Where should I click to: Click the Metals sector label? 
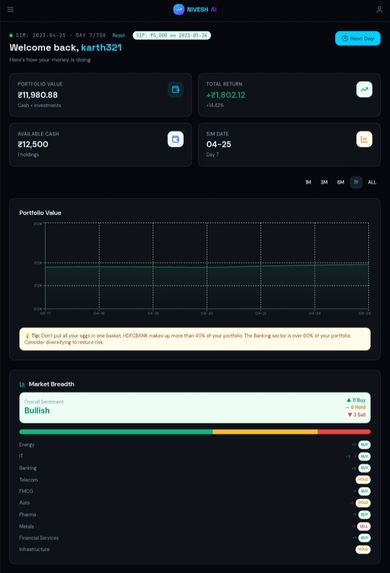(26, 526)
